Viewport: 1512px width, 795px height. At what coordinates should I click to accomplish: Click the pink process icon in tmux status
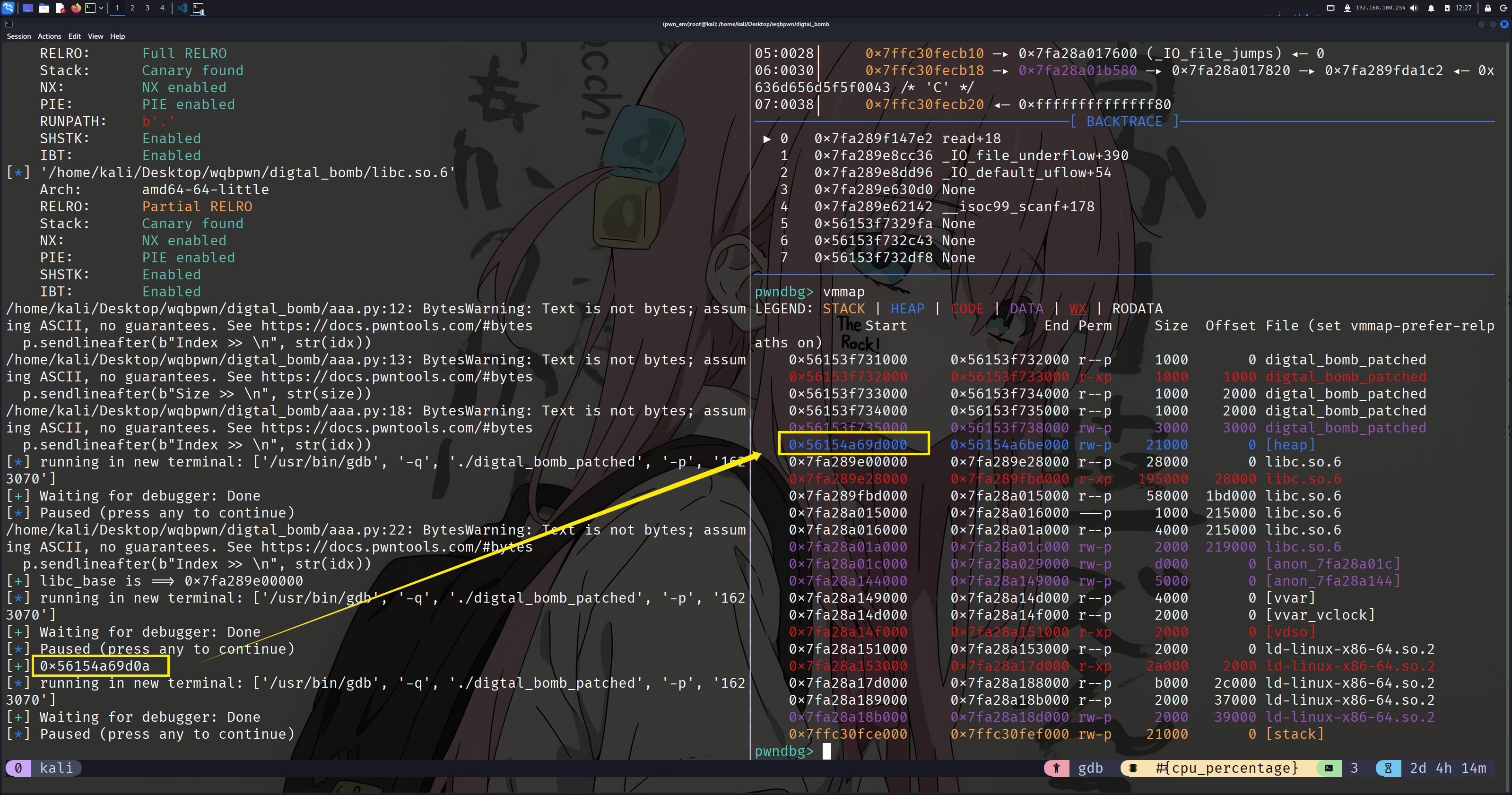click(x=1057, y=768)
